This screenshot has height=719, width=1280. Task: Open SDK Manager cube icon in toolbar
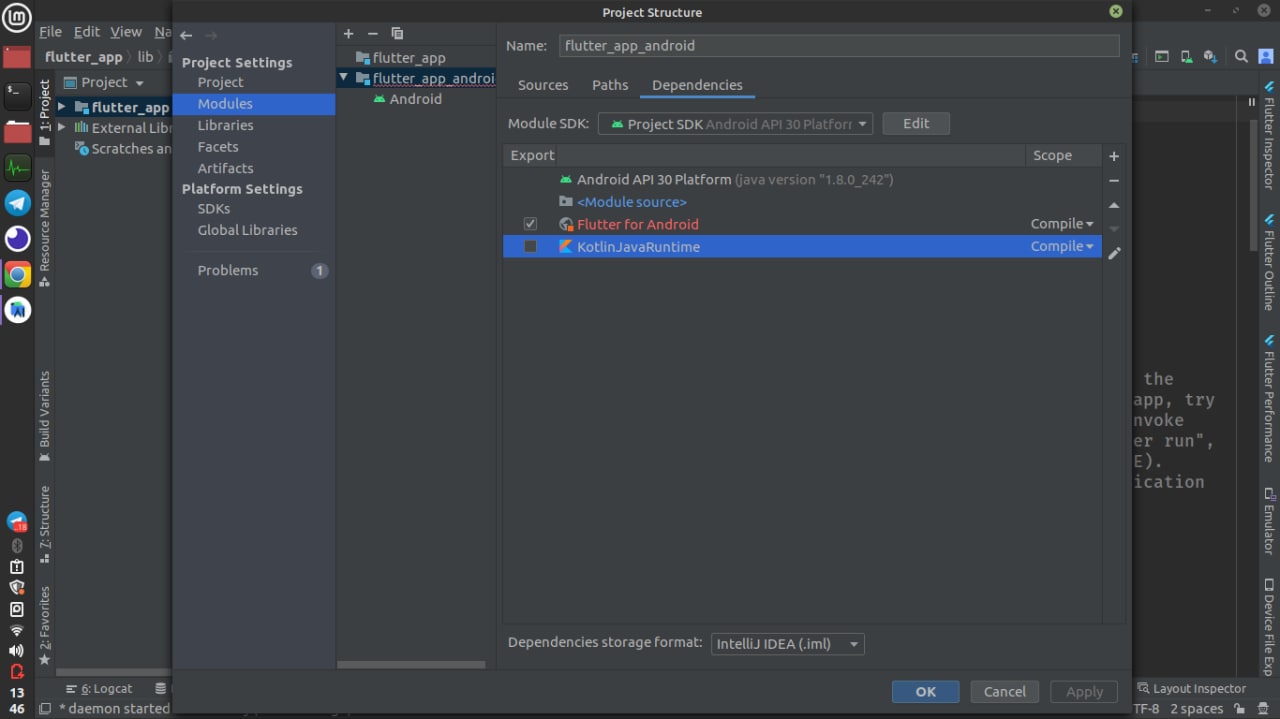click(x=1211, y=57)
